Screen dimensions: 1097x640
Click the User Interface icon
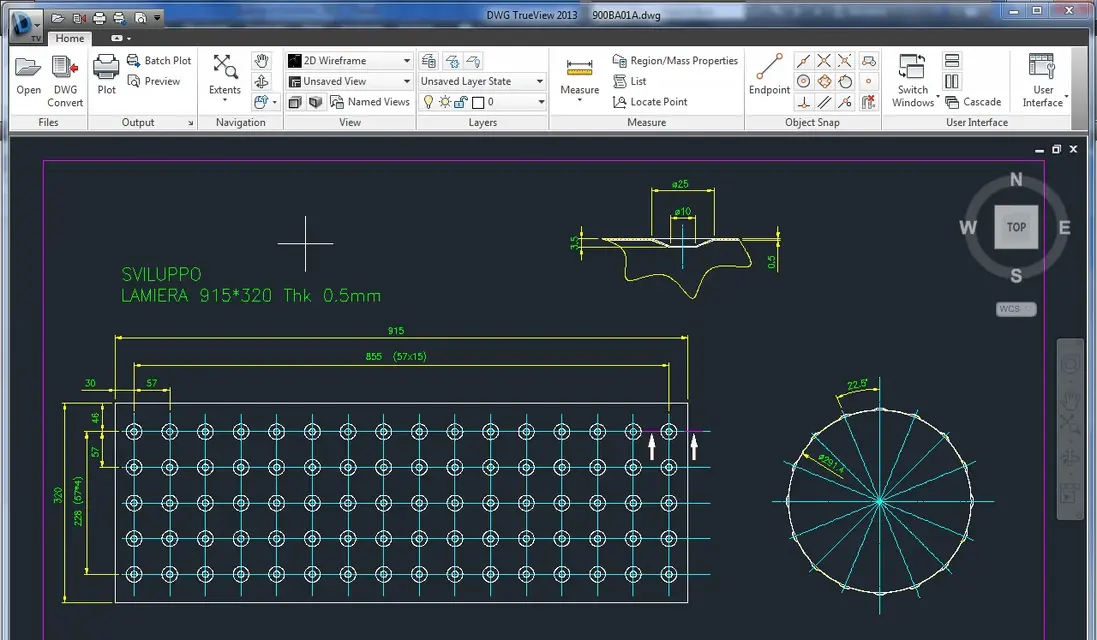(1042, 67)
